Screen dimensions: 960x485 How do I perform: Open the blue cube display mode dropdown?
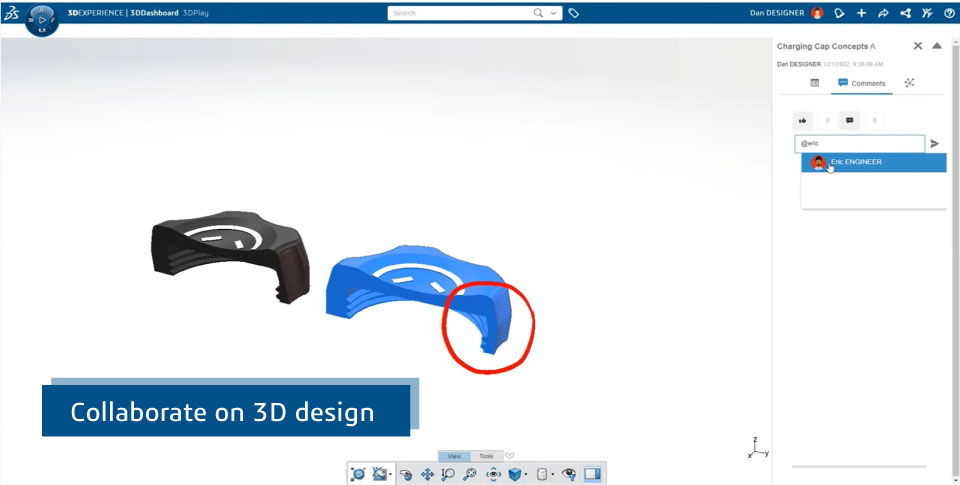click(526, 474)
